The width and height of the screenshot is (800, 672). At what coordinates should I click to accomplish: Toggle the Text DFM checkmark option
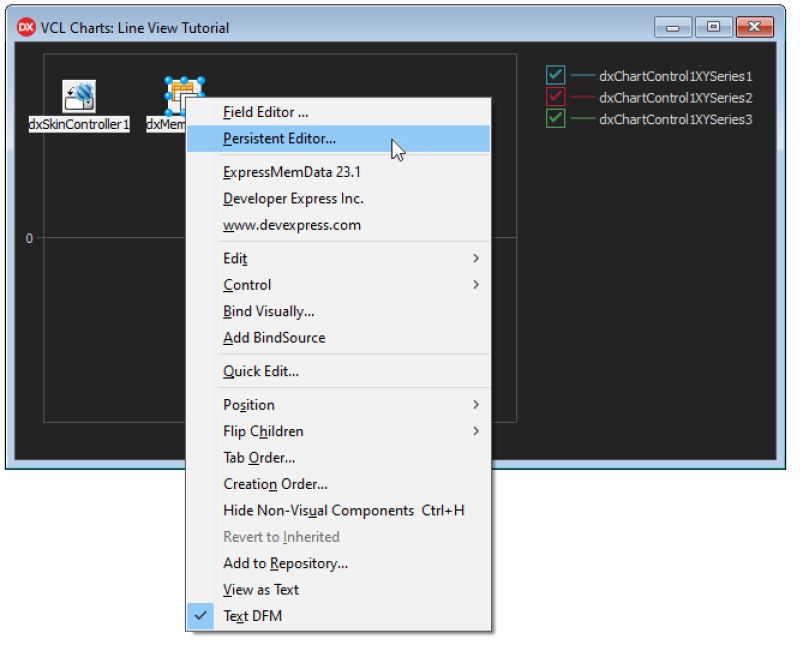click(338, 616)
